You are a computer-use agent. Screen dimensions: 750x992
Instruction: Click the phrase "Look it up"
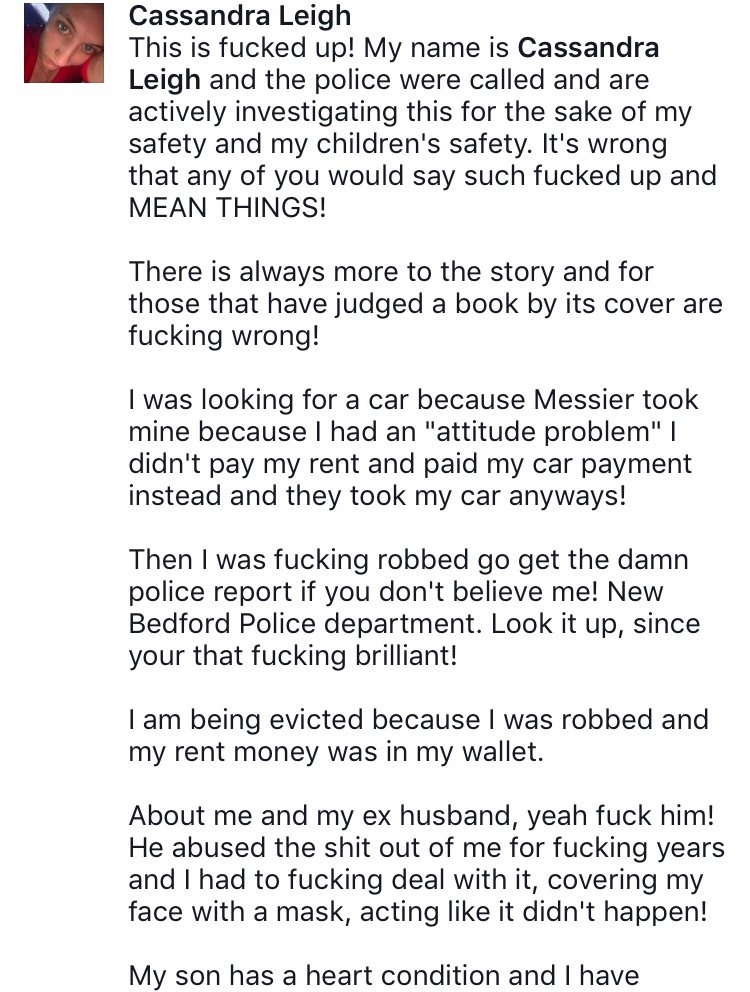point(569,623)
